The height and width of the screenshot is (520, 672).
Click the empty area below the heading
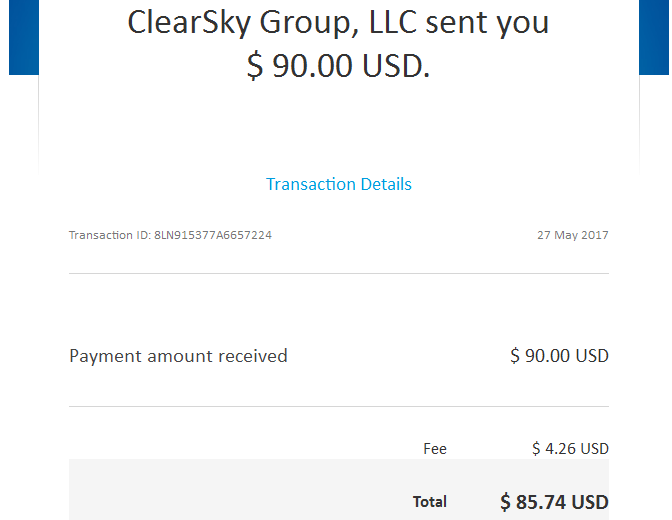click(339, 126)
